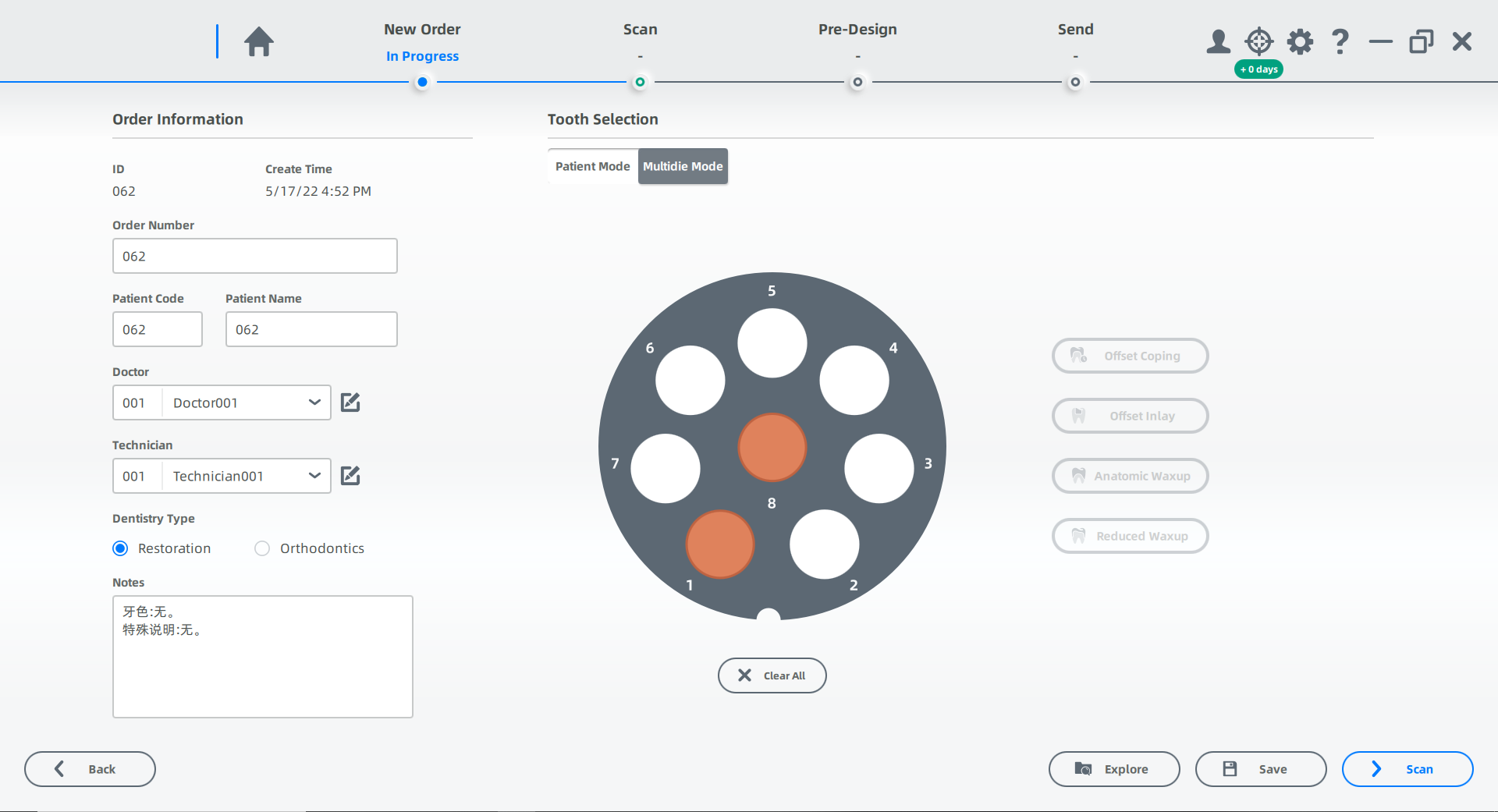Edit Technician entry with pencil icon
Screen dimensions: 1498x812
[350, 476]
